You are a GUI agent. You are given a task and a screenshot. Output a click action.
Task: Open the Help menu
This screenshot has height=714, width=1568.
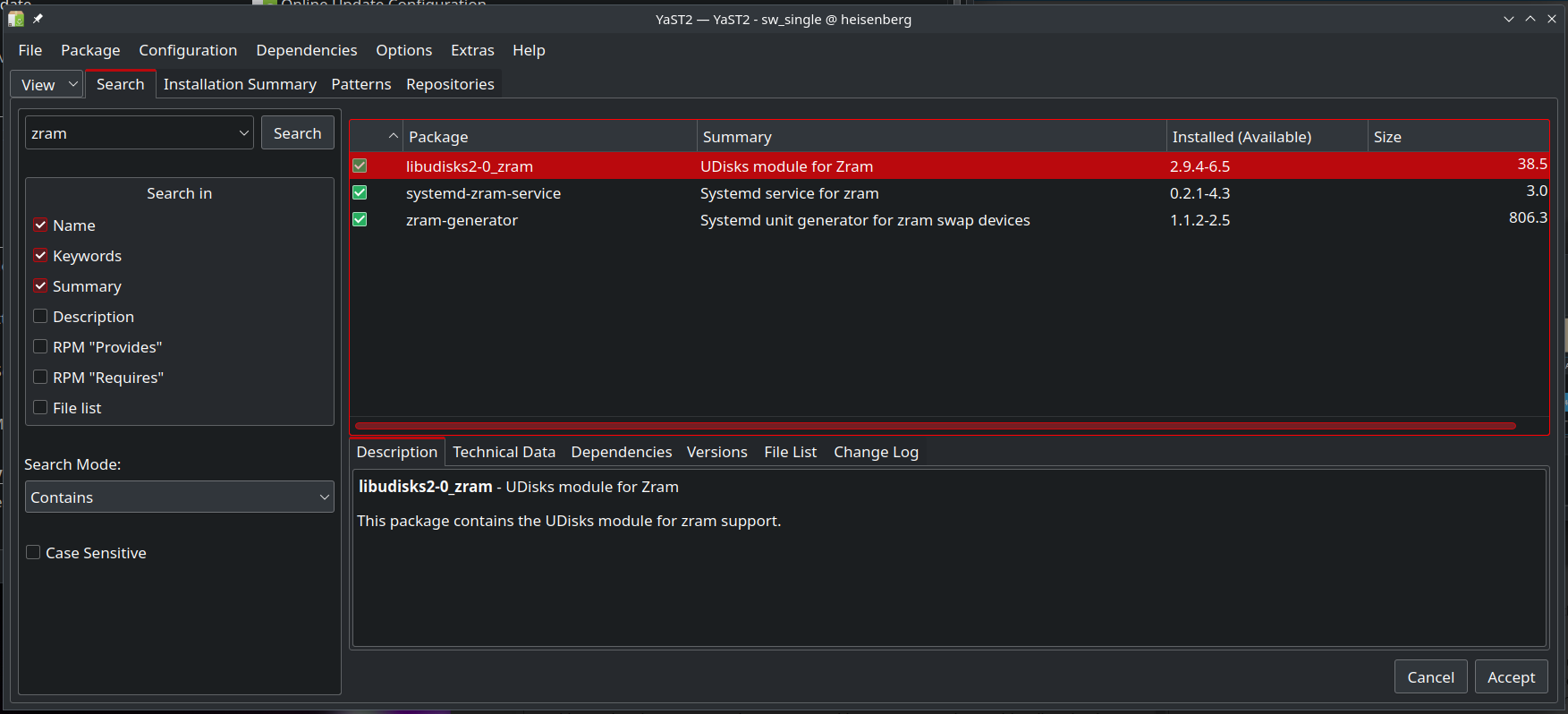pos(529,50)
